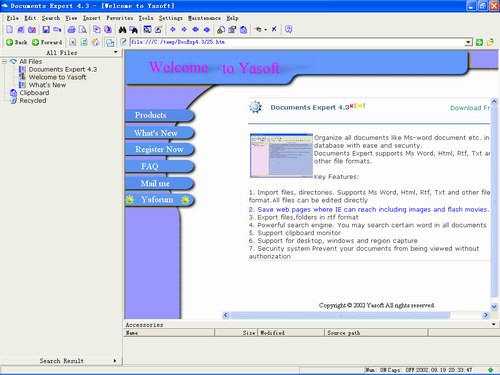This screenshot has width=500, height=375.
Task: Click the green Back navigation button
Action: (x=17, y=42)
